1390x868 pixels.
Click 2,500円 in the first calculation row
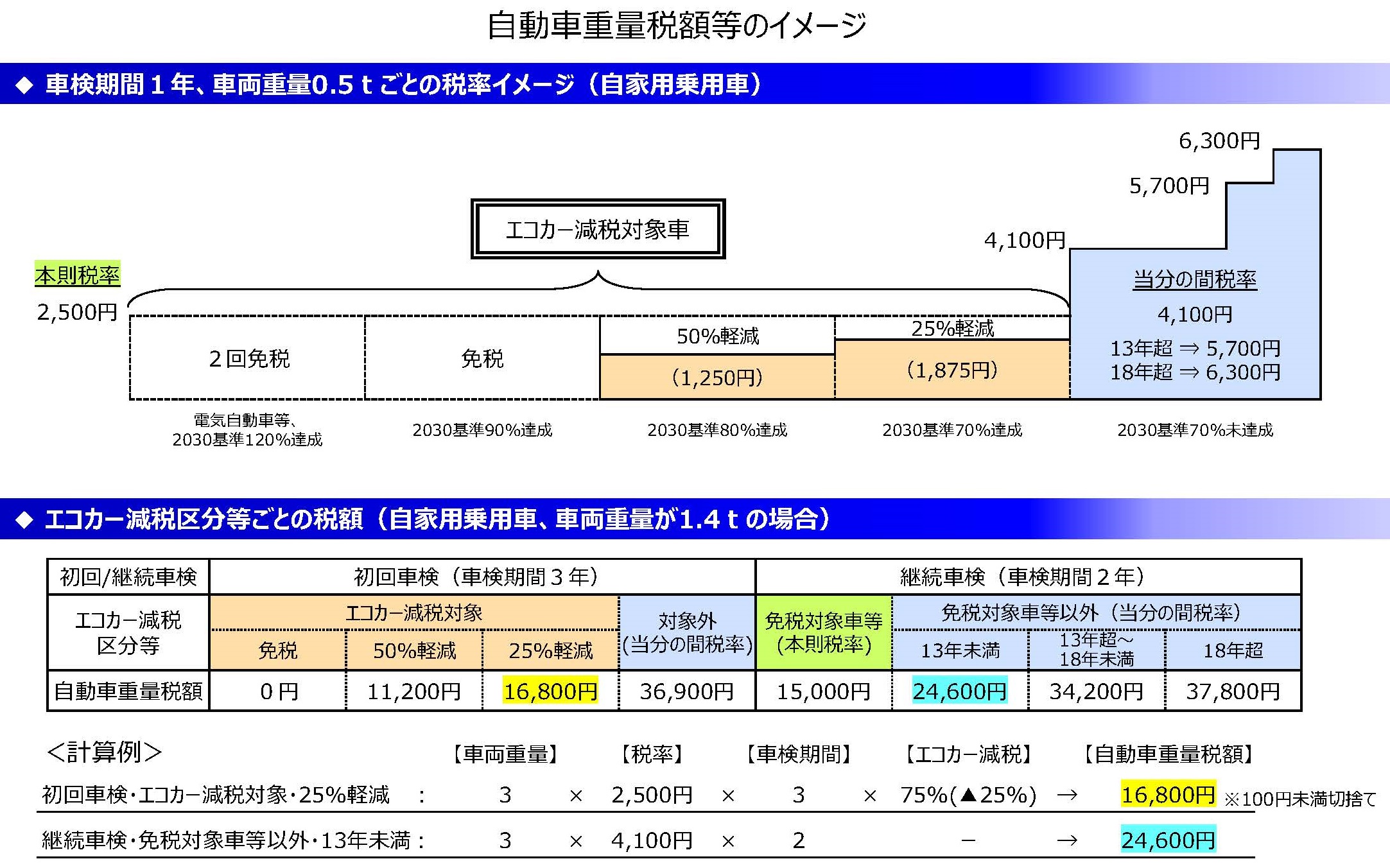652,795
